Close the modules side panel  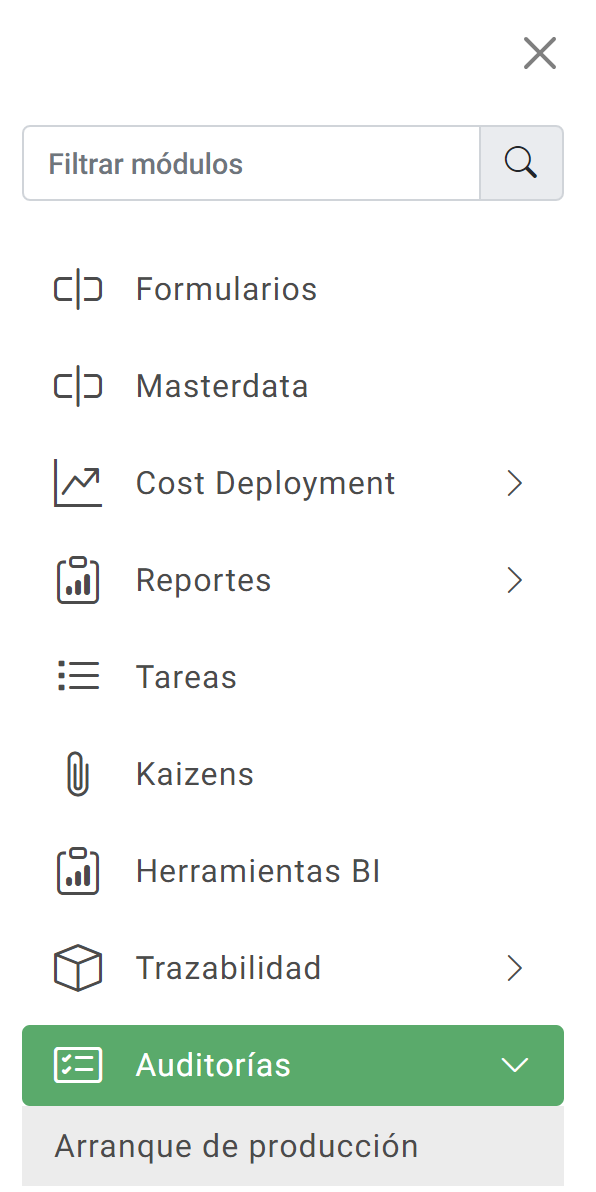pos(540,53)
